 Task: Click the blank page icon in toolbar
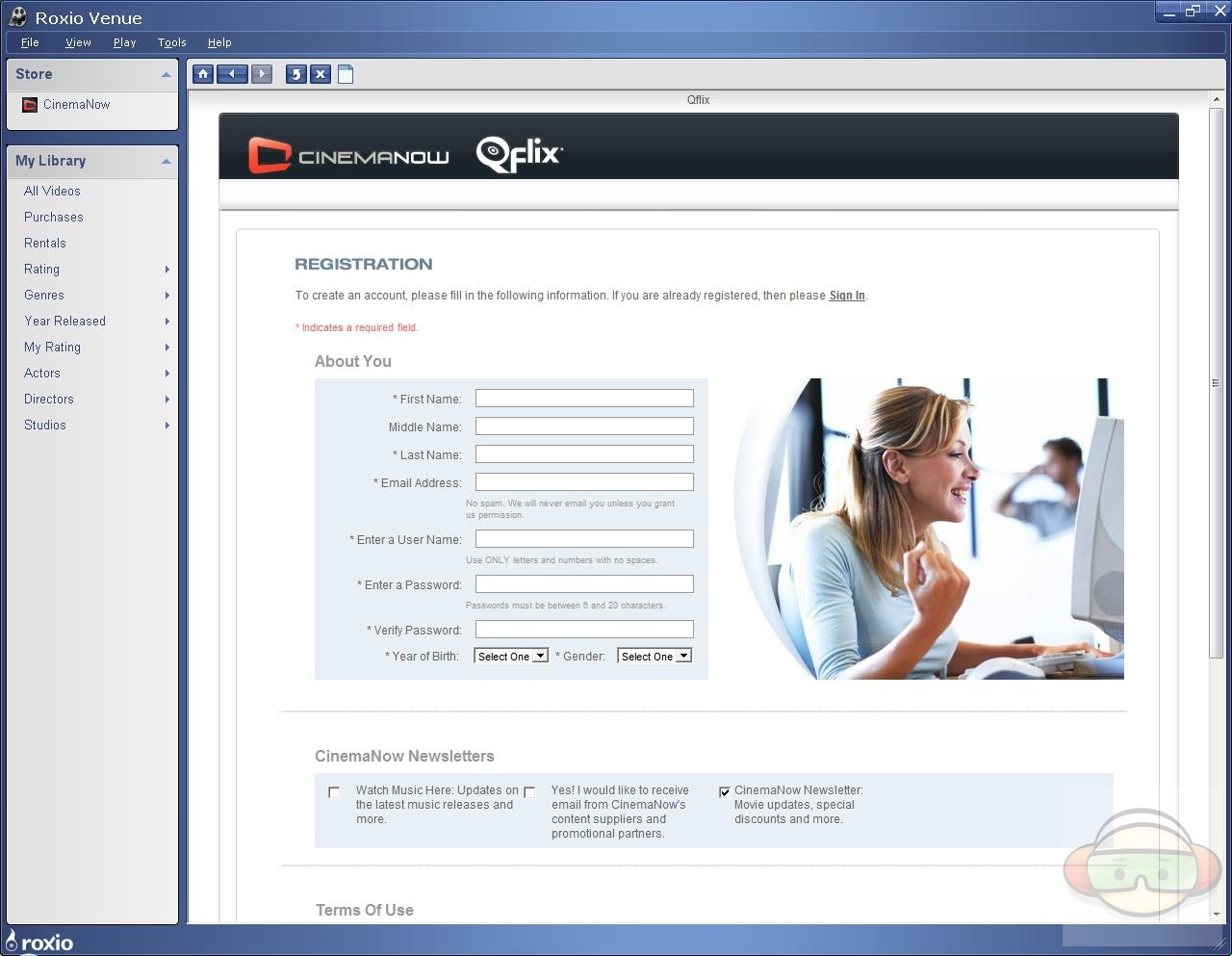tap(346, 74)
